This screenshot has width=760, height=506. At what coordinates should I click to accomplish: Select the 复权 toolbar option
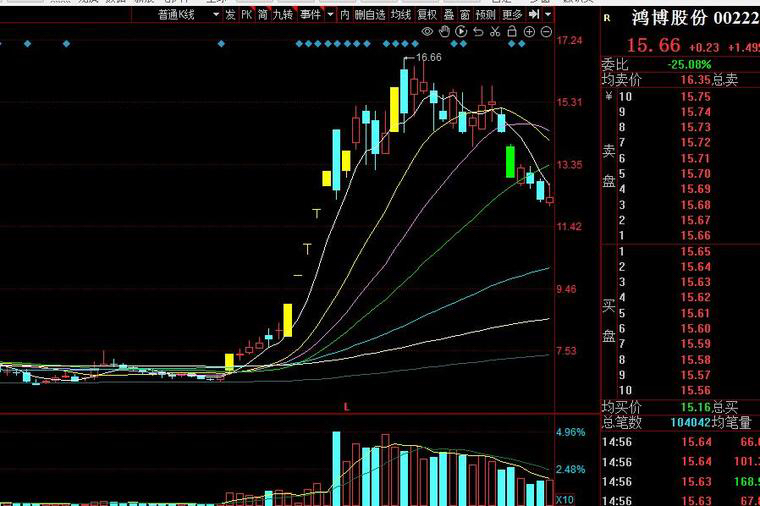[x=427, y=15]
